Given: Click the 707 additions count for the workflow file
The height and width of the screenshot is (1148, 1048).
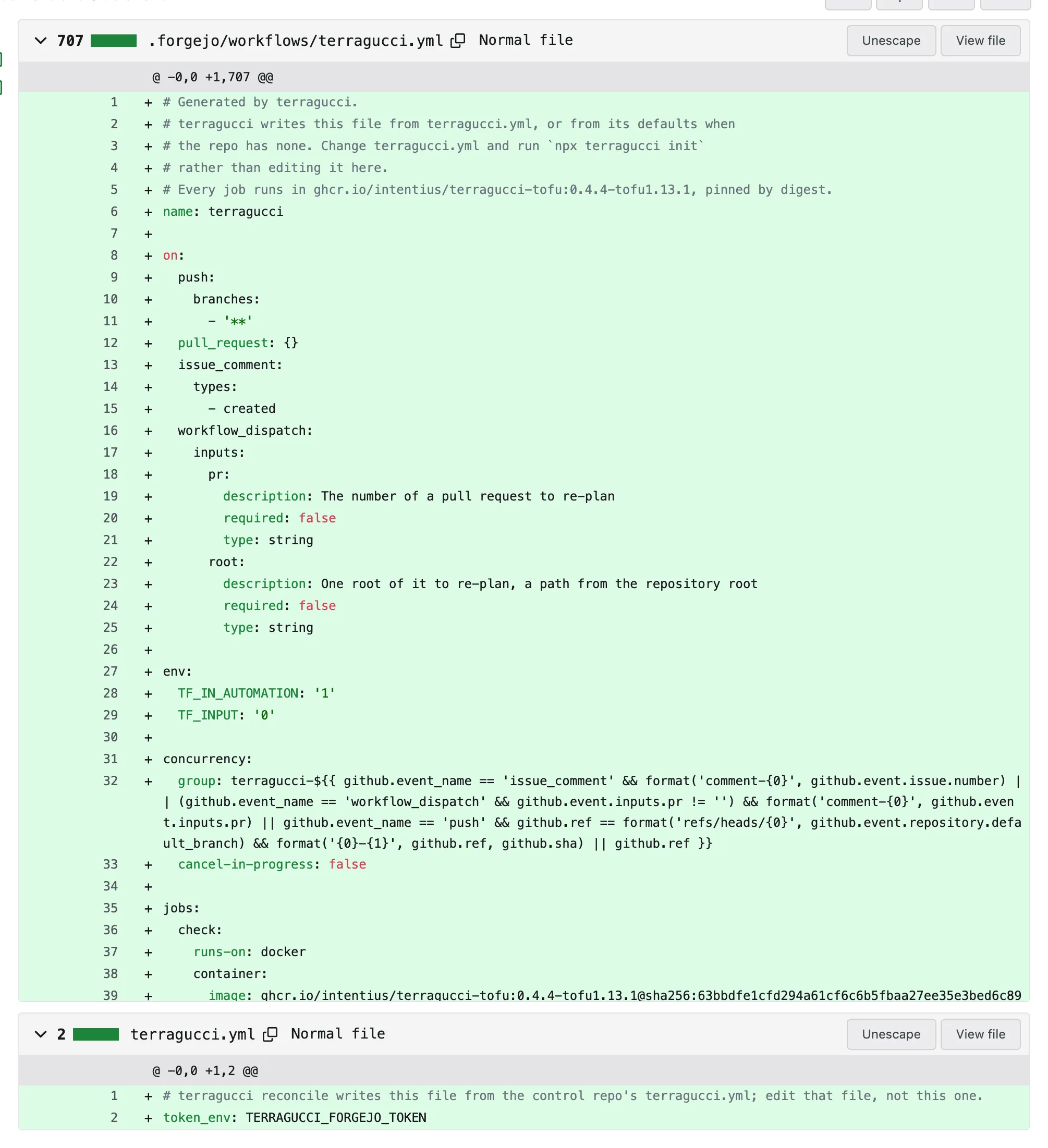Looking at the screenshot, I should coord(70,41).
